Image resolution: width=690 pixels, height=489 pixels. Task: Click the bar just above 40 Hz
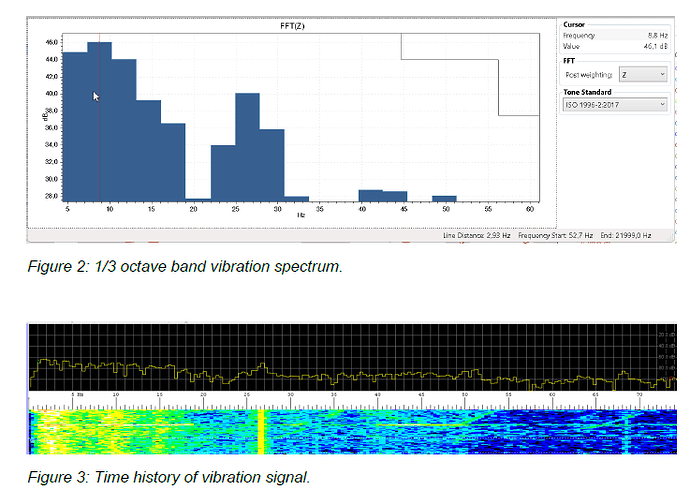pos(370,195)
